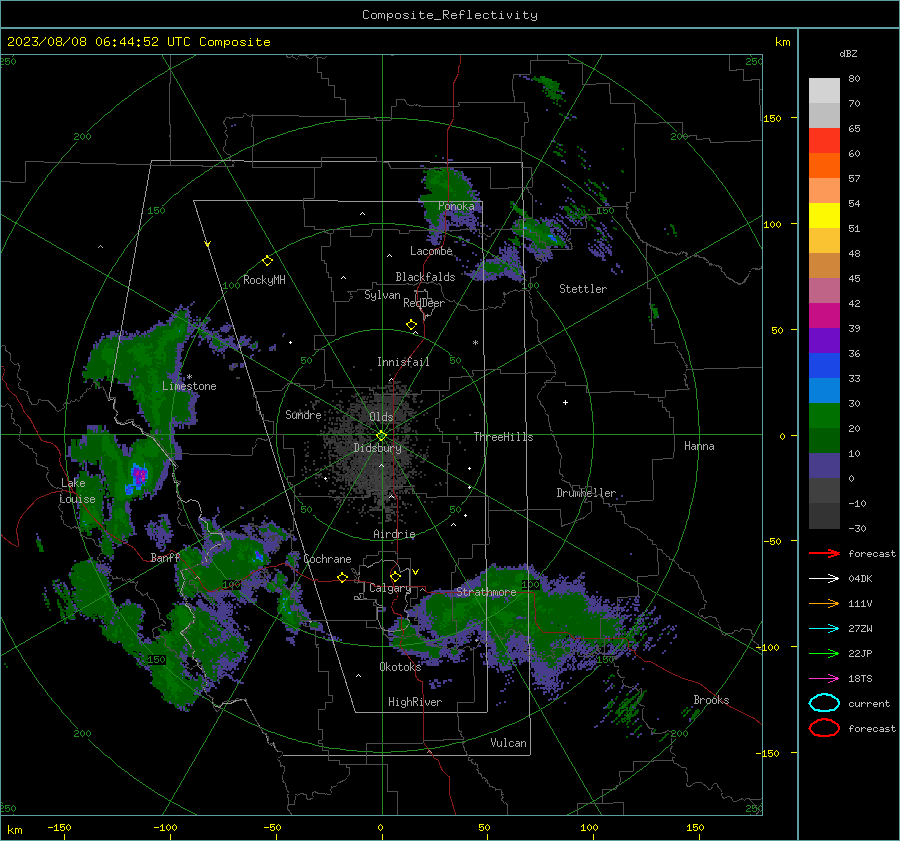Screen dimensions: 900x841
Task: Click the green 20 dBZ color swatch
Action: point(824,416)
